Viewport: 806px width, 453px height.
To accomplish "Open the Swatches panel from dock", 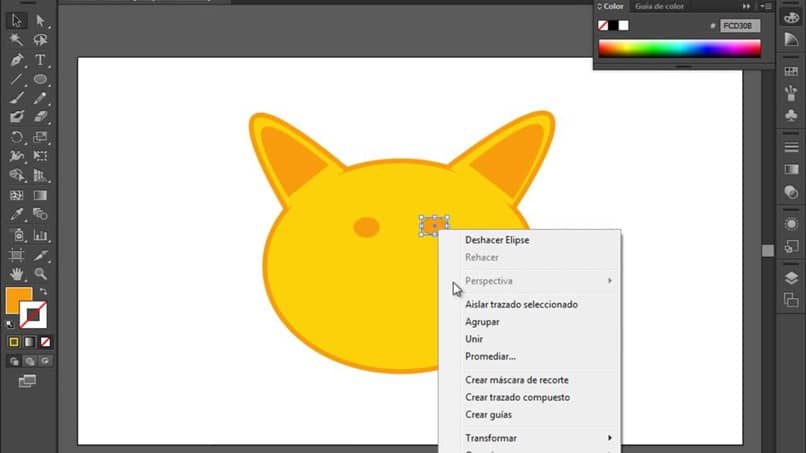I will click(791, 71).
